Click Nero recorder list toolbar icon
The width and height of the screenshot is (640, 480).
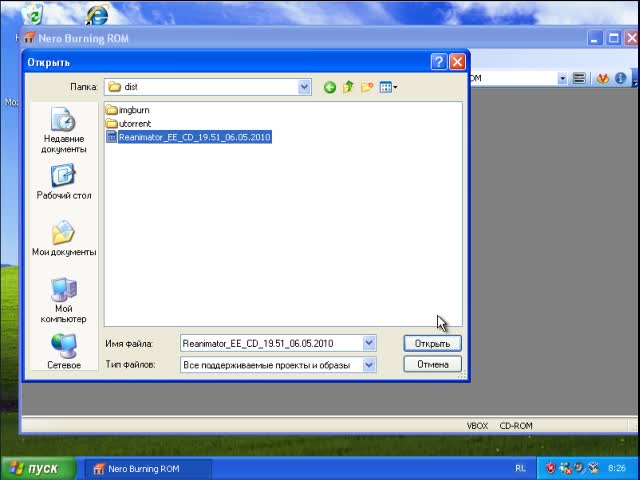[x=579, y=78]
